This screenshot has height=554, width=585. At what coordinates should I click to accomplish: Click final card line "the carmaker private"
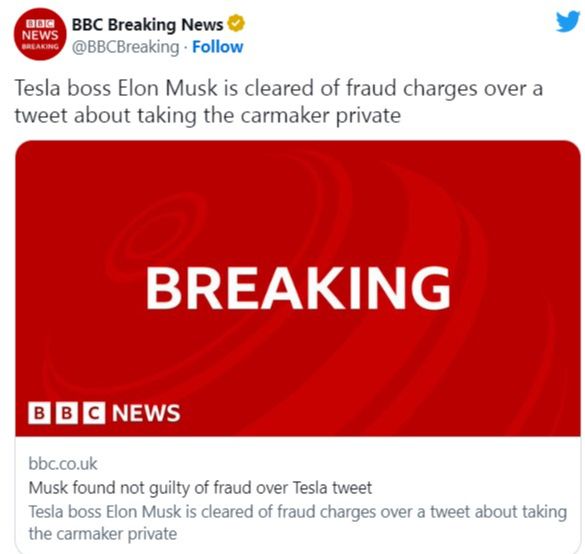[x=103, y=534]
